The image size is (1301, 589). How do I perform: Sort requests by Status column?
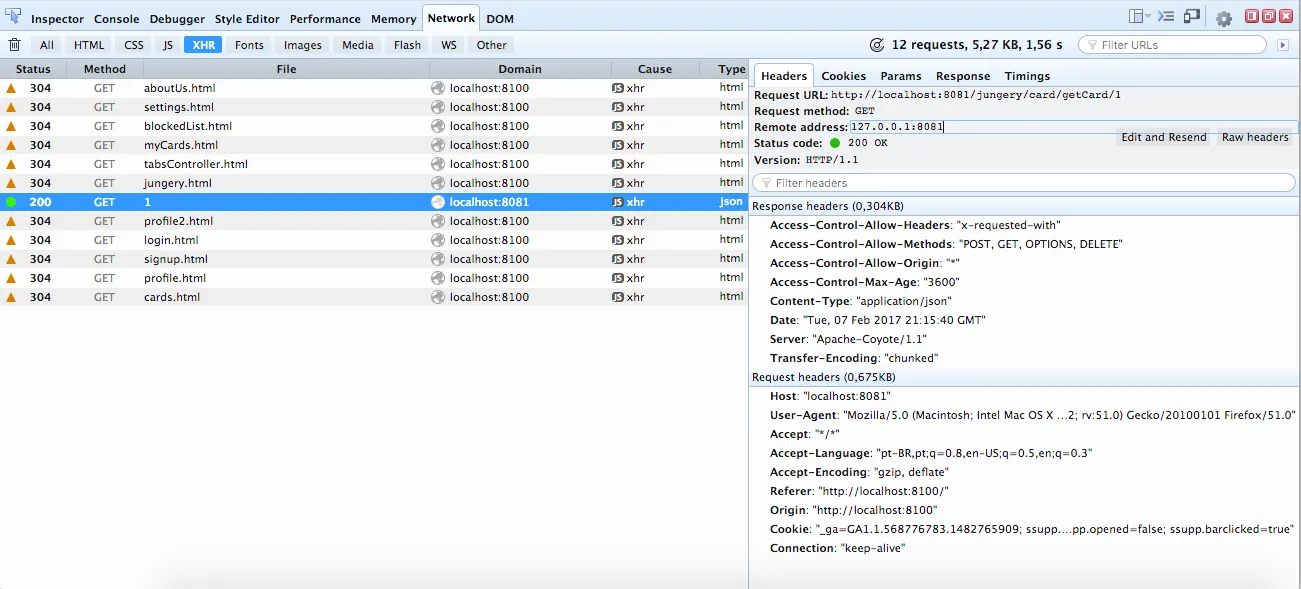click(x=33, y=69)
